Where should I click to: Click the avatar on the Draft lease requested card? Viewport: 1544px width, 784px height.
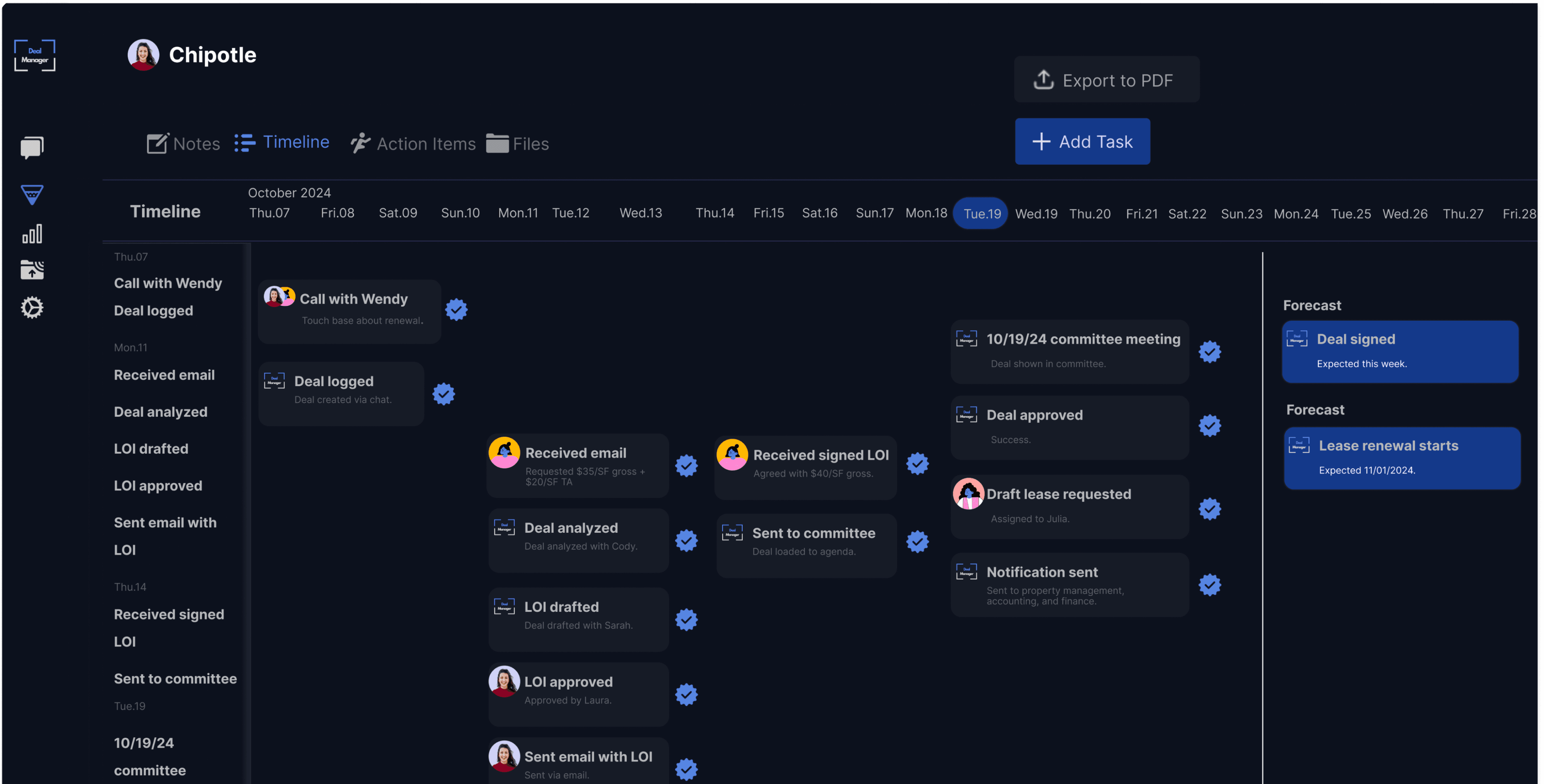968,493
